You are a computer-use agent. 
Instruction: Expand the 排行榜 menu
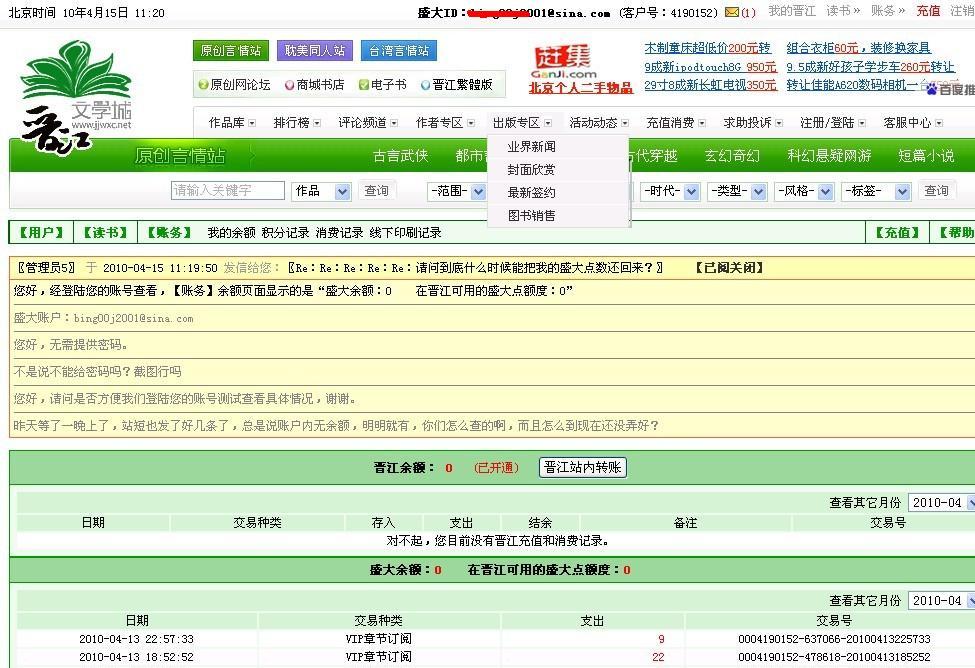click(297, 123)
